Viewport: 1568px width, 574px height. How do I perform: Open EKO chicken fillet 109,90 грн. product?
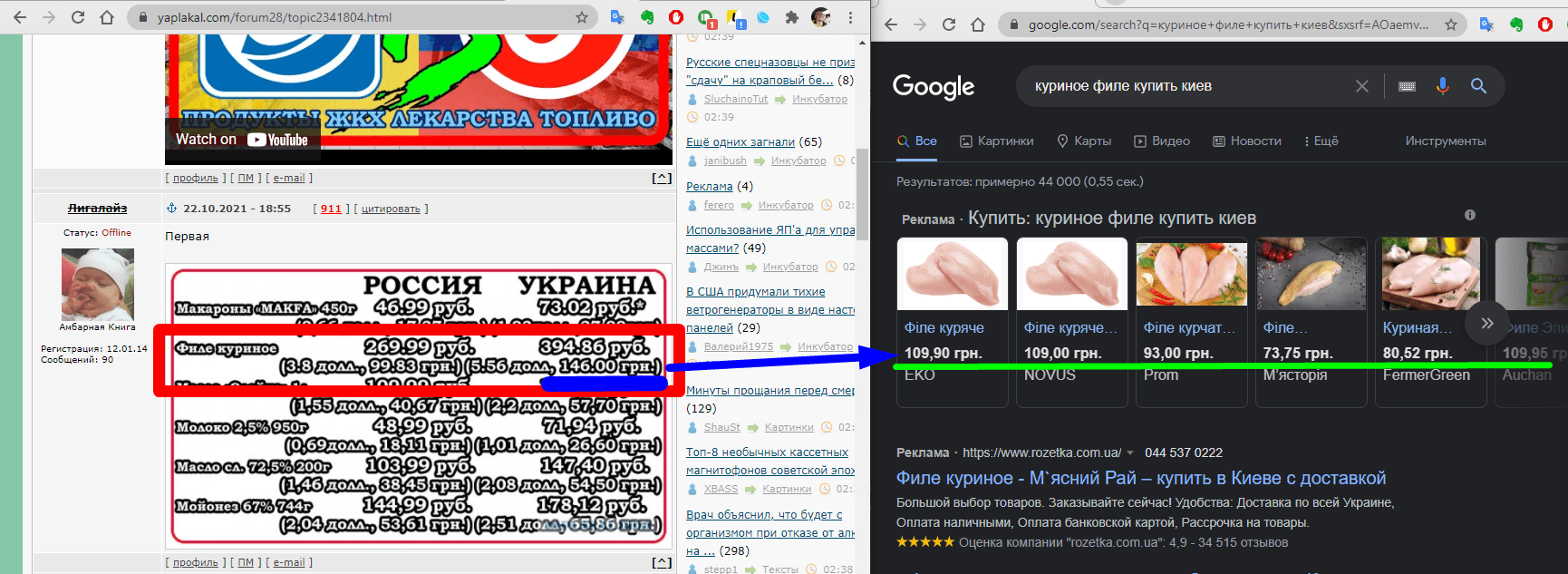pos(953,322)
